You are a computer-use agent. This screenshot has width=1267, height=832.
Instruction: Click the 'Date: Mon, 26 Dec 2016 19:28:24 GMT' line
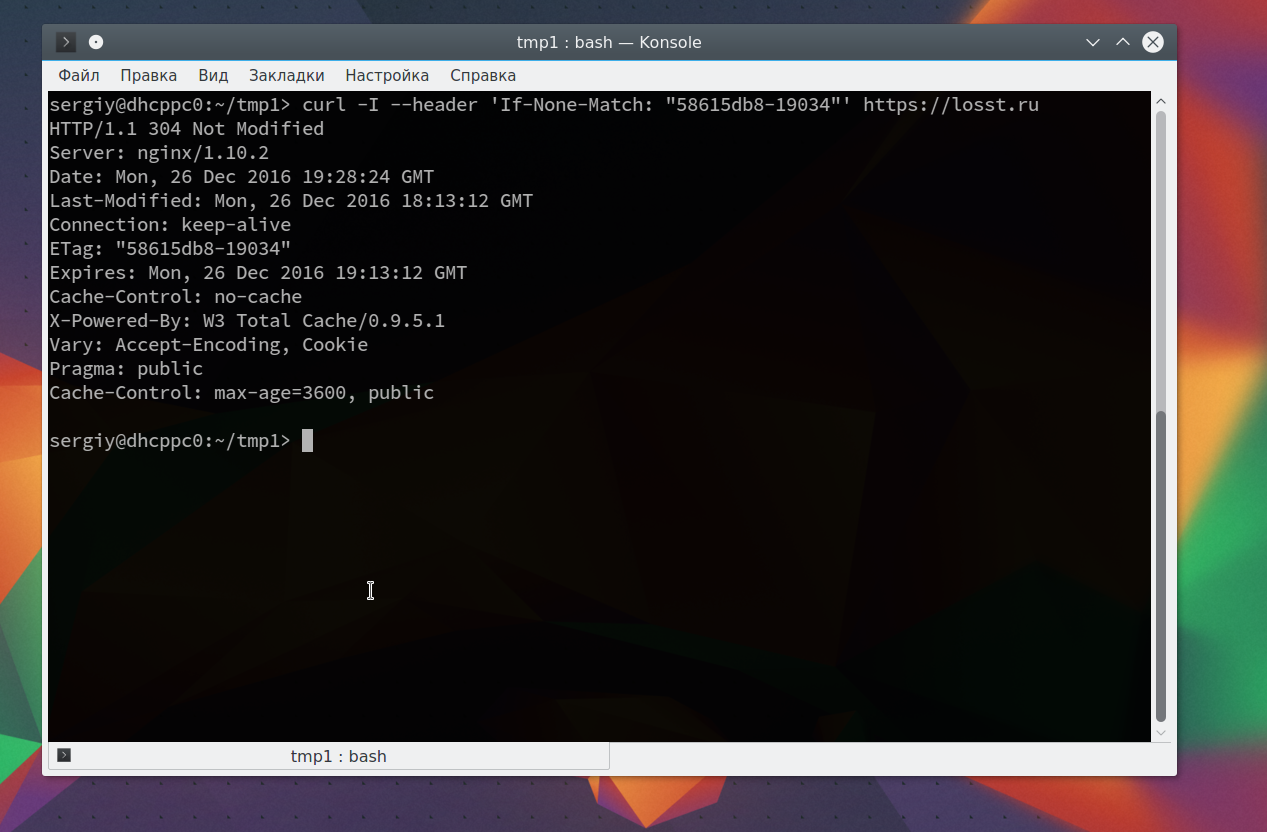pos(242,177)
